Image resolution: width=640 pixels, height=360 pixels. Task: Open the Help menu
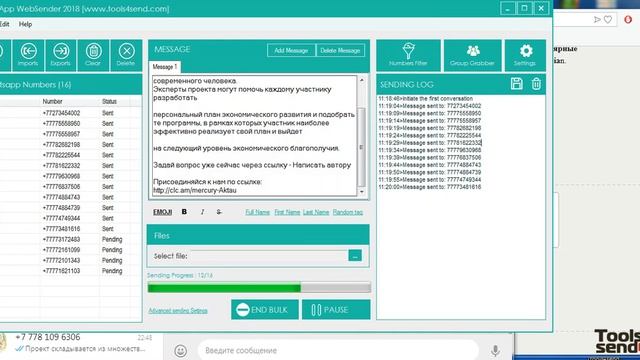[x=25, y=24]
